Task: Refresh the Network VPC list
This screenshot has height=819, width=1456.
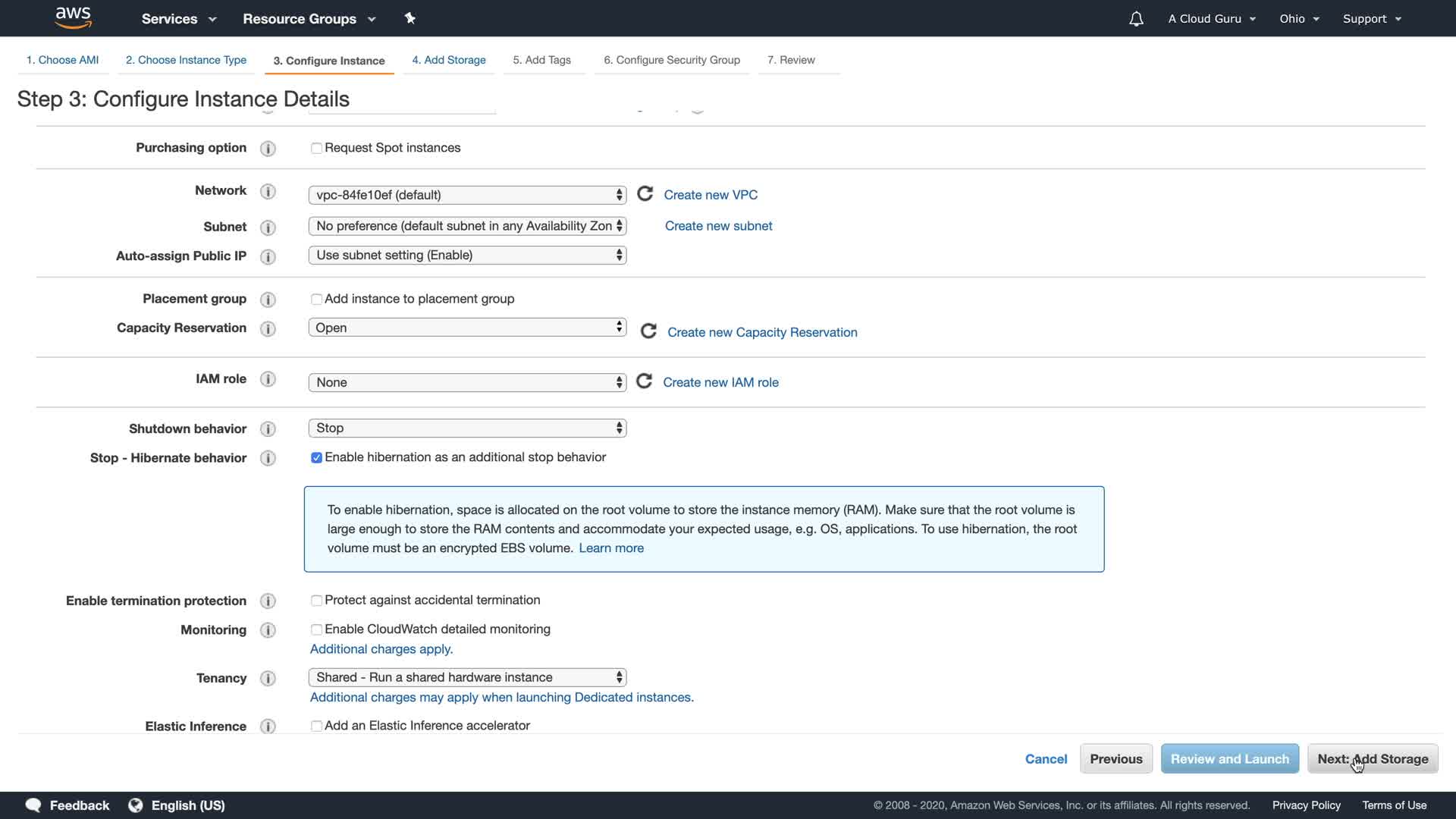Action: (x=645, y=194)
